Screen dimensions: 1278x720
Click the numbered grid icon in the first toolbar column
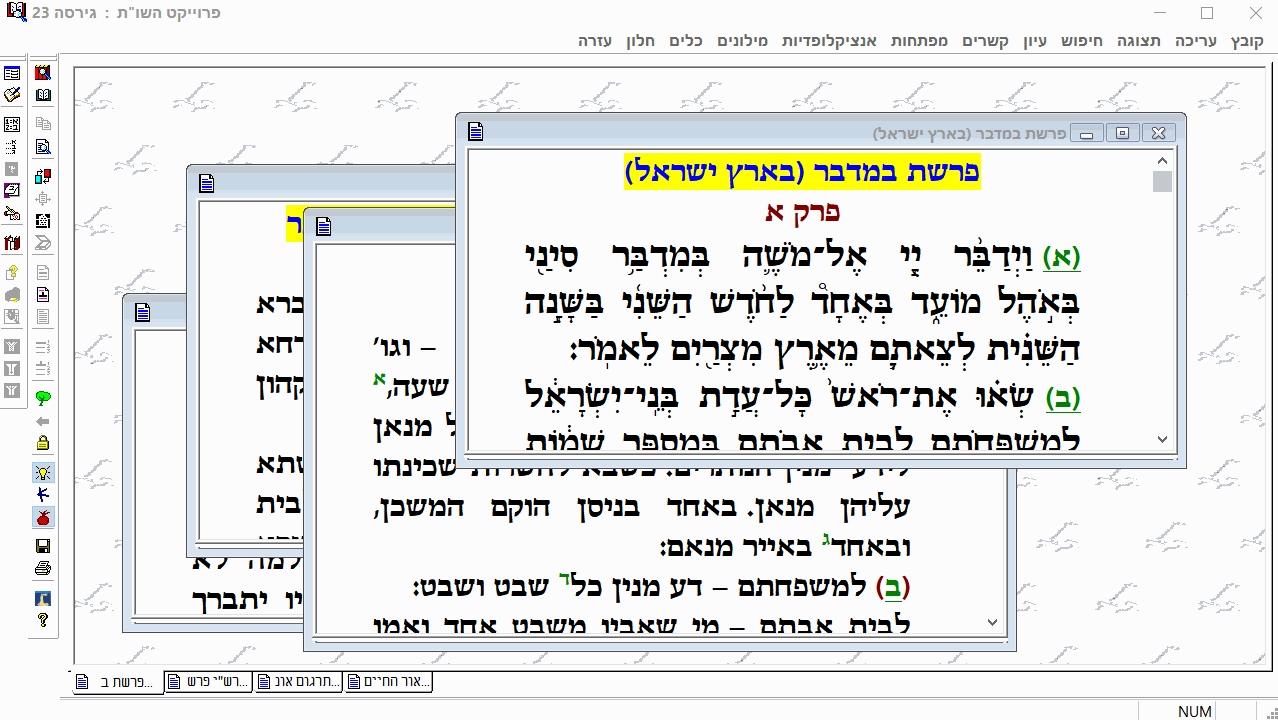click(12, 125)
